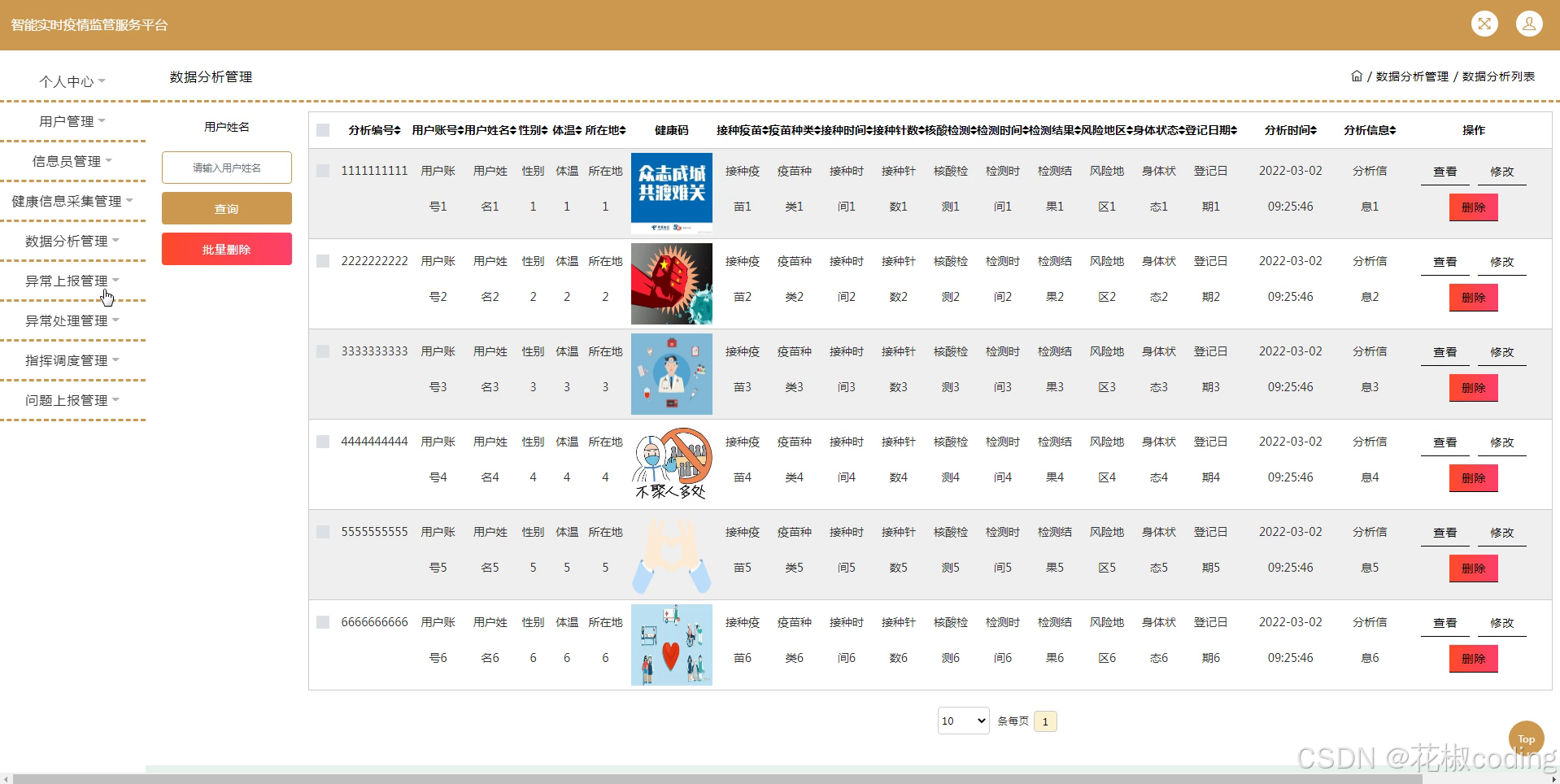Sort by 所在地 column header
This screenshot has width=1560, height=784.
605,130
